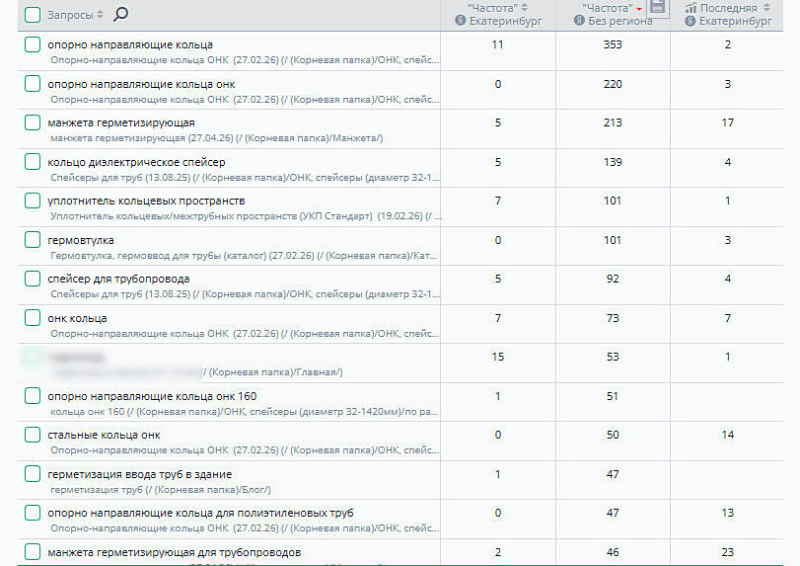Open the Корневая папка/Главная path link
The image size is (800, 566).
pos(273,372)
